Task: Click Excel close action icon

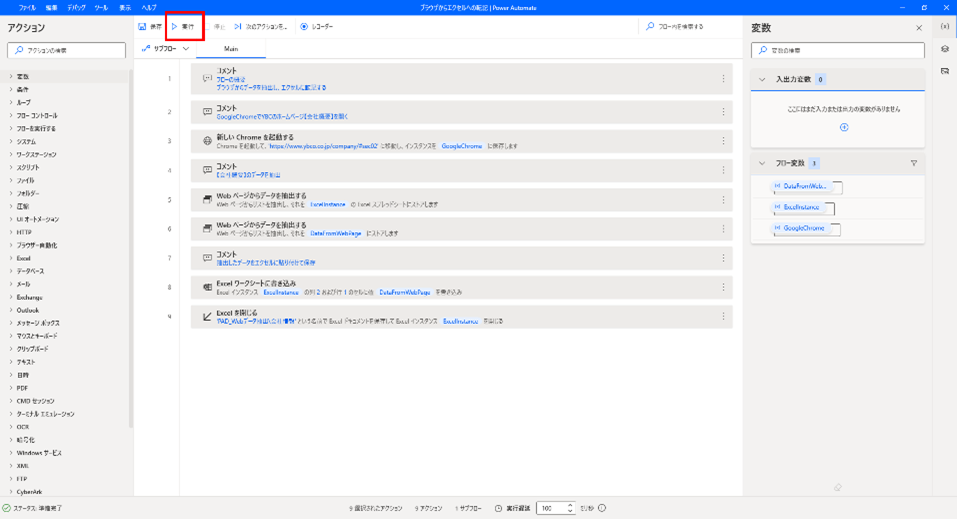Action: click(x=207, y=316)
